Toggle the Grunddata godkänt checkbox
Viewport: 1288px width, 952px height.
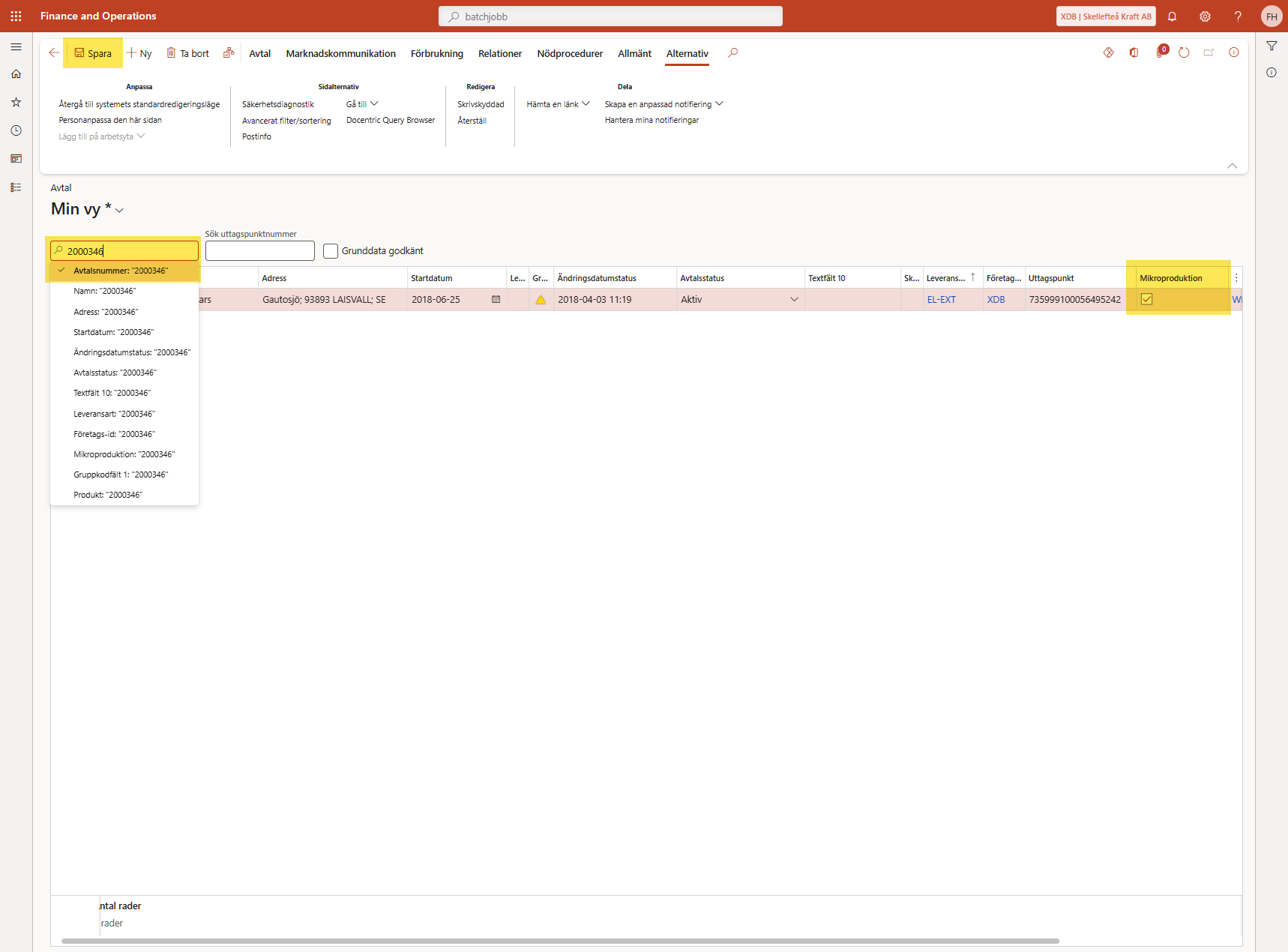(331, 251)
